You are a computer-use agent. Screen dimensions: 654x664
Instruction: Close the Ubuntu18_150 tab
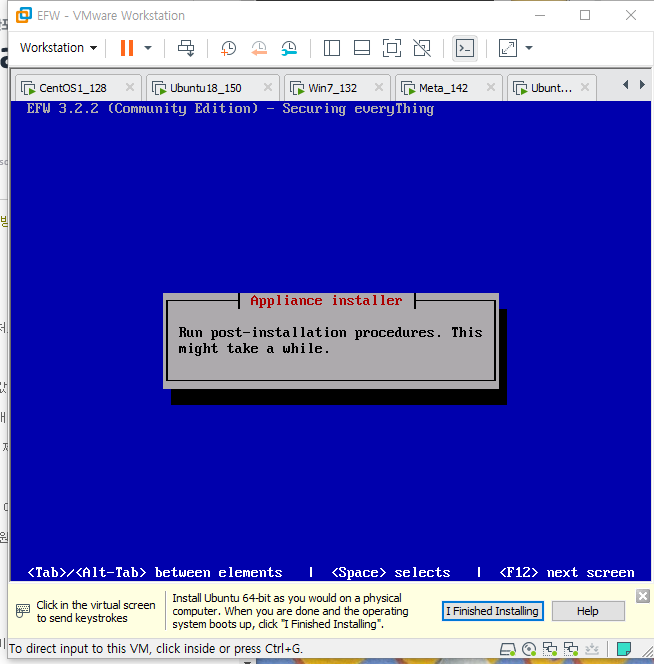point(268,87)
